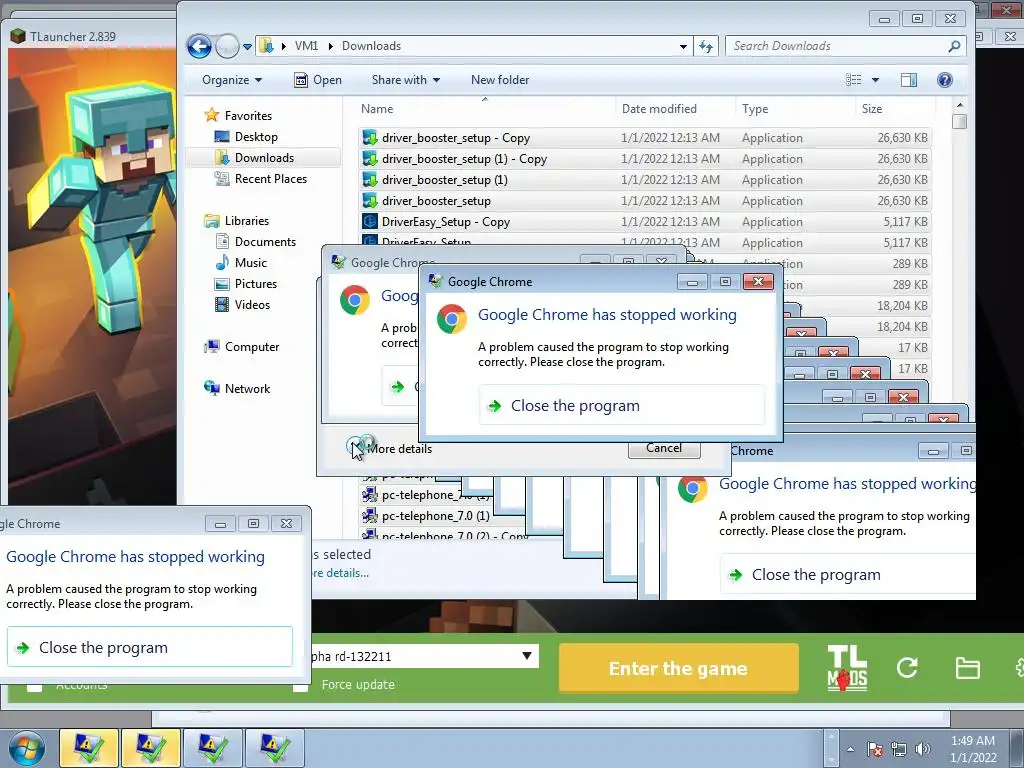The width and height of the screenshot is (1024, 768).
Task: Expand the view options dropdown arrow
Action: click(875, 80)
